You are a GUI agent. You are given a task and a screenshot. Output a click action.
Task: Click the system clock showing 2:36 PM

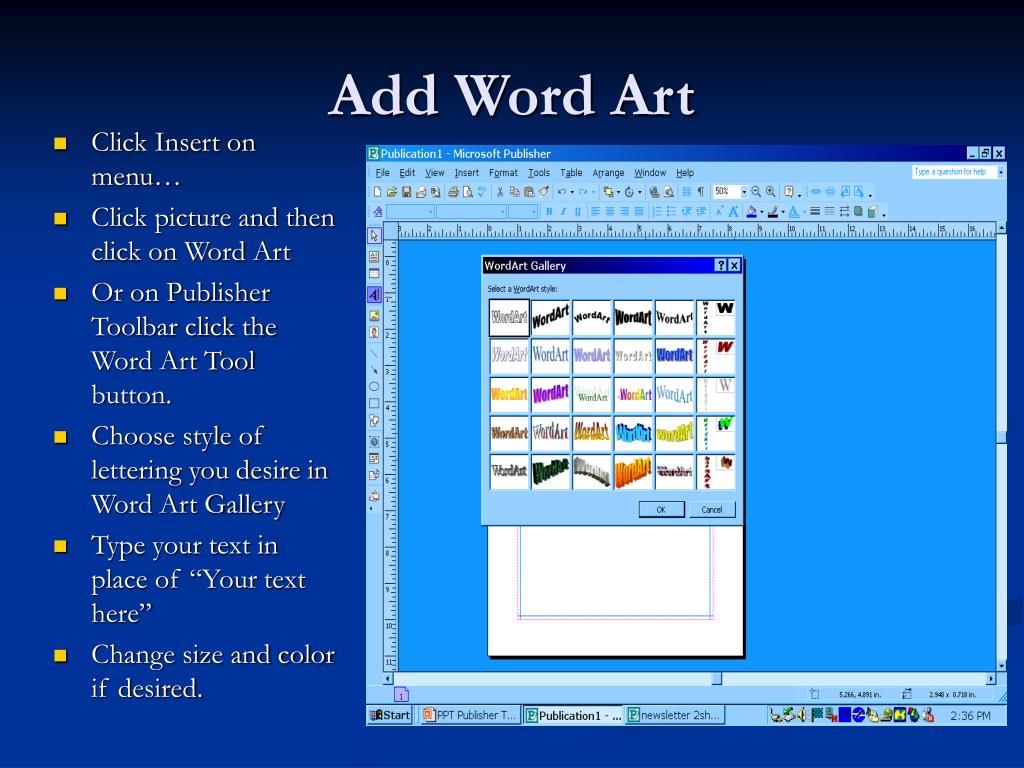970,716
